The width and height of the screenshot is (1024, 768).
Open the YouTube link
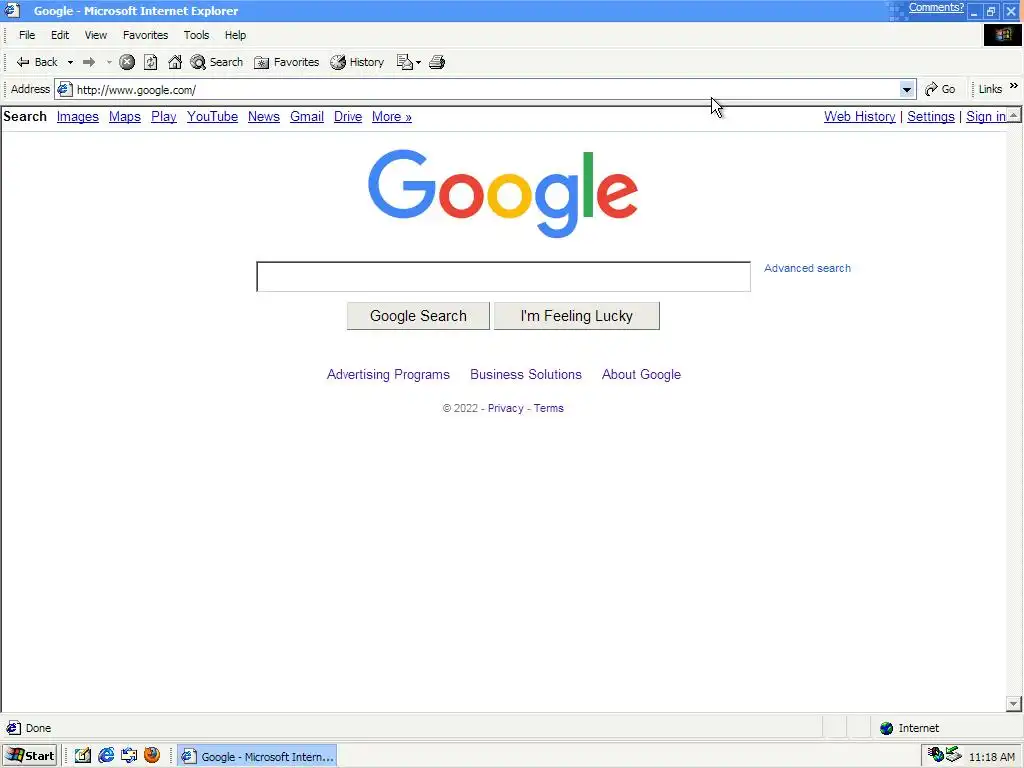(212, 116)
